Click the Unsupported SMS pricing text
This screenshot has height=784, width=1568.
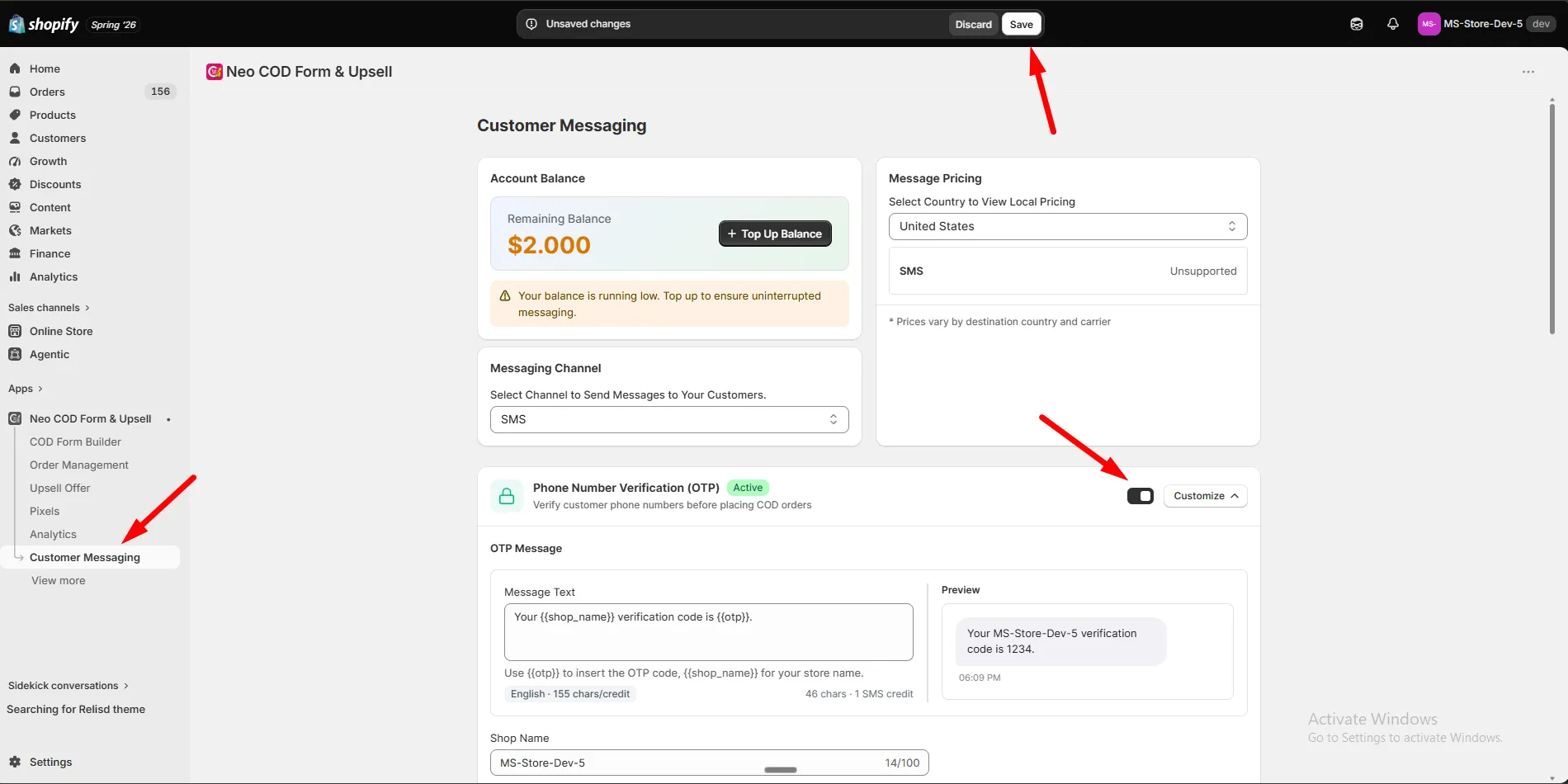coord(1203,271)
